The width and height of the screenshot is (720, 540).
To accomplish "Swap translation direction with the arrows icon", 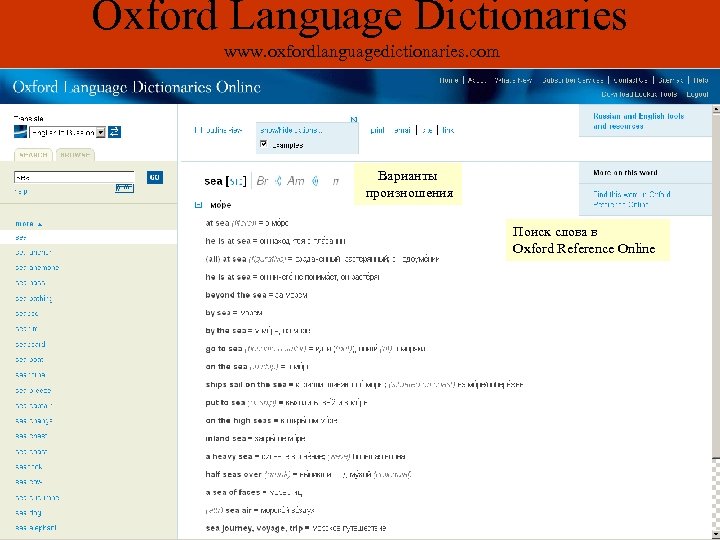I will click(114, 132).
